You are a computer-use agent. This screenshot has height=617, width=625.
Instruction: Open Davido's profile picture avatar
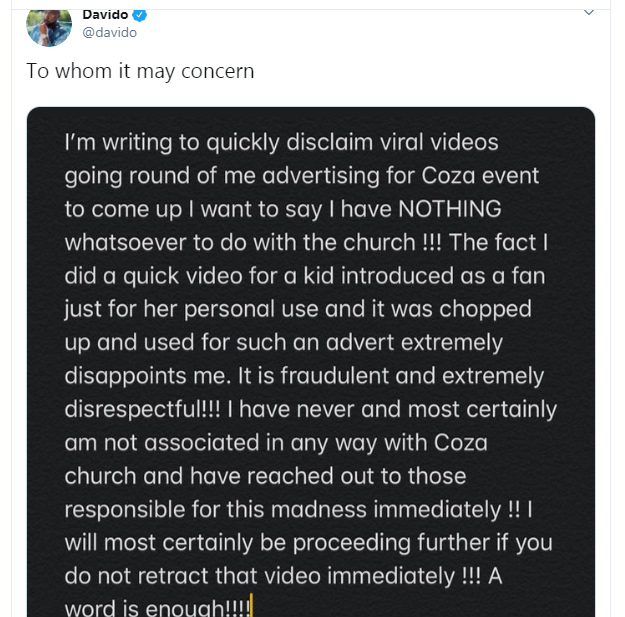tap(49, 27)
